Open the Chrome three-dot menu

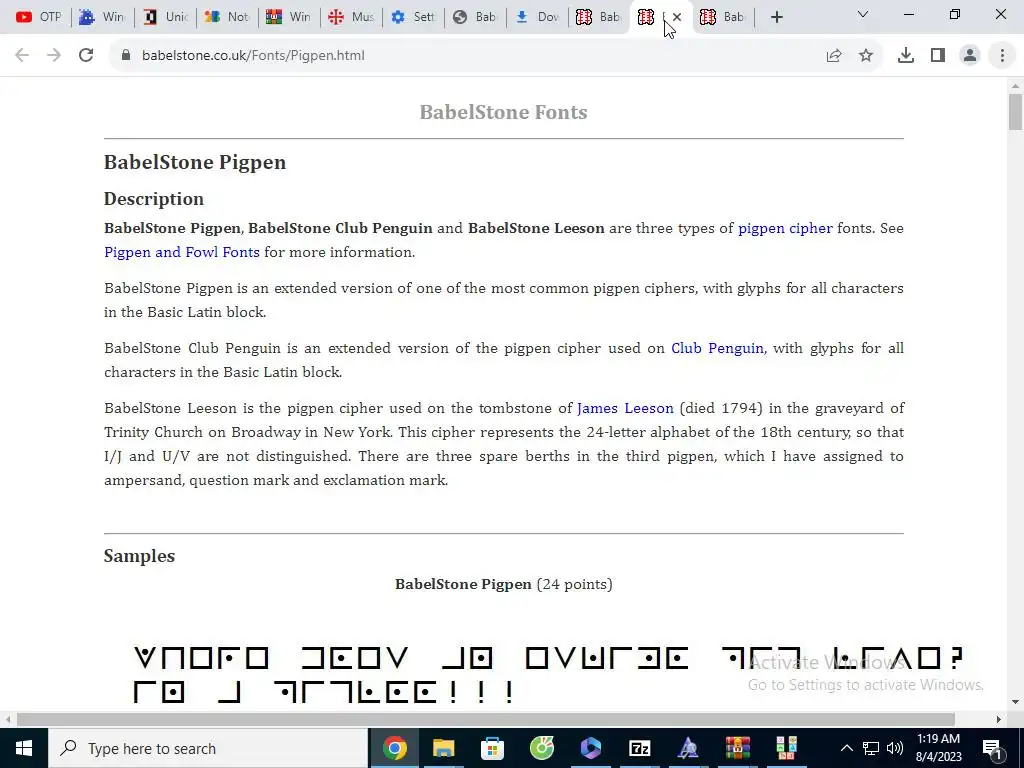[x=1002, y=56]
